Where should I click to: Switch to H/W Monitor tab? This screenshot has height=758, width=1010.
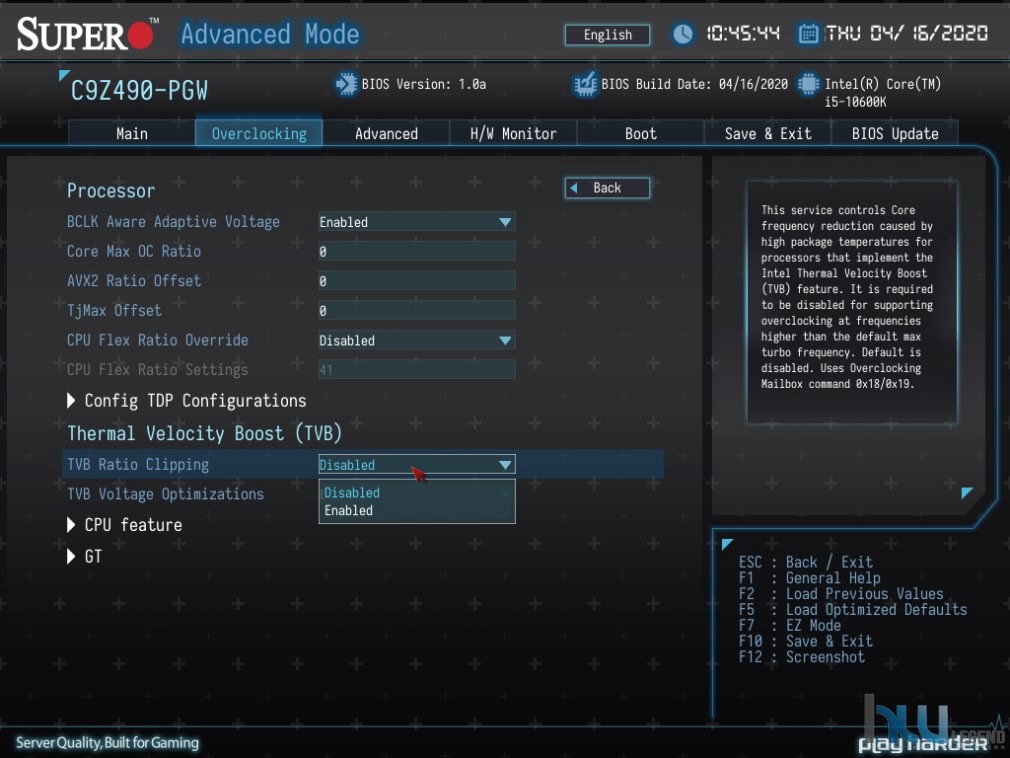pos(513,133)
